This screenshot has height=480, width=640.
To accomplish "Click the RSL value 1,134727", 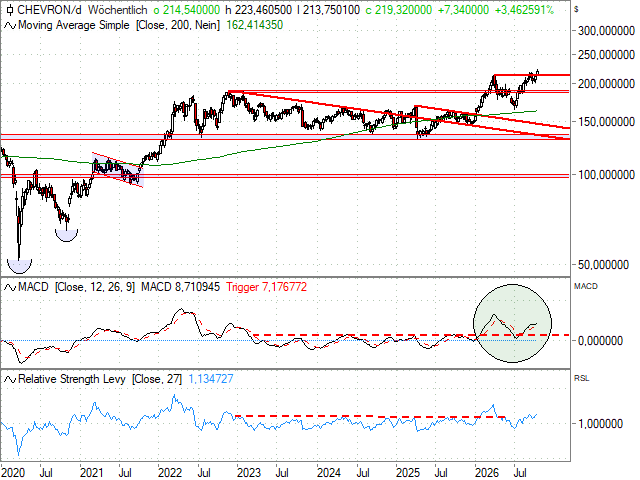I will pos(211,379).
